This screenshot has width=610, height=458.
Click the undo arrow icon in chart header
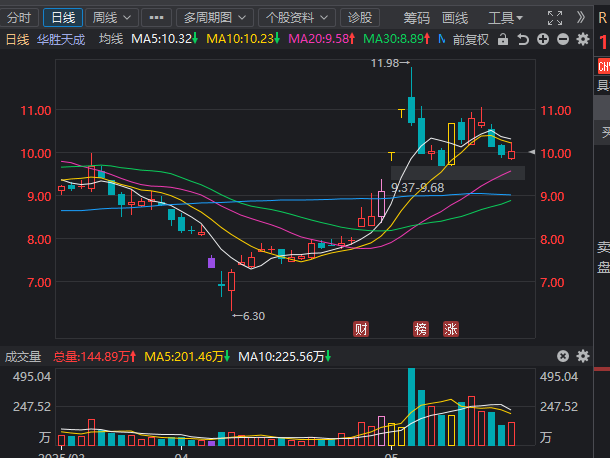click(523, 39)
